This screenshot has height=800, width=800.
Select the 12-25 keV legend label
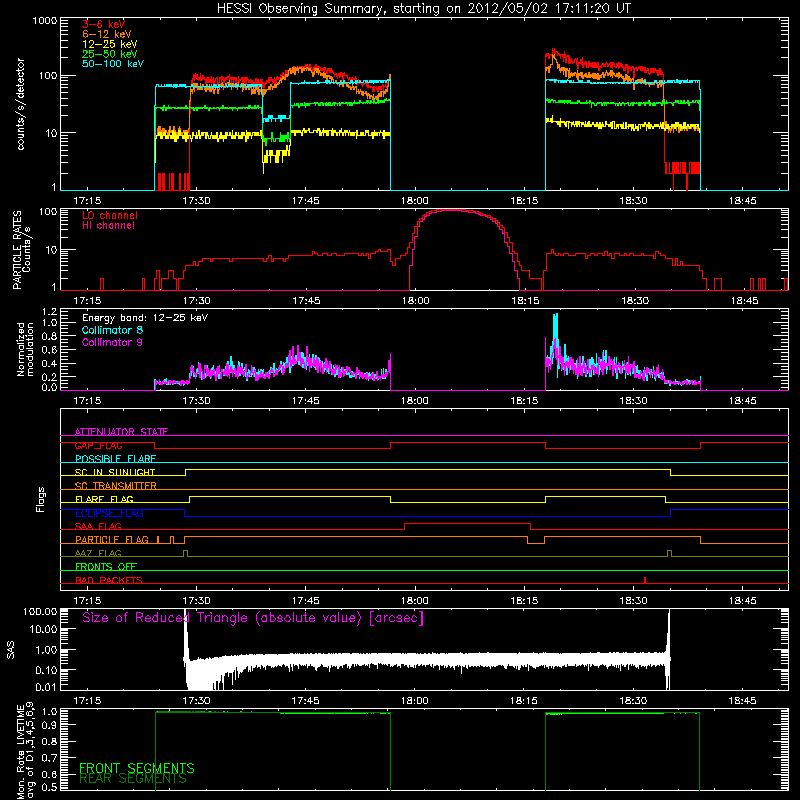click(x=110, y=44)
